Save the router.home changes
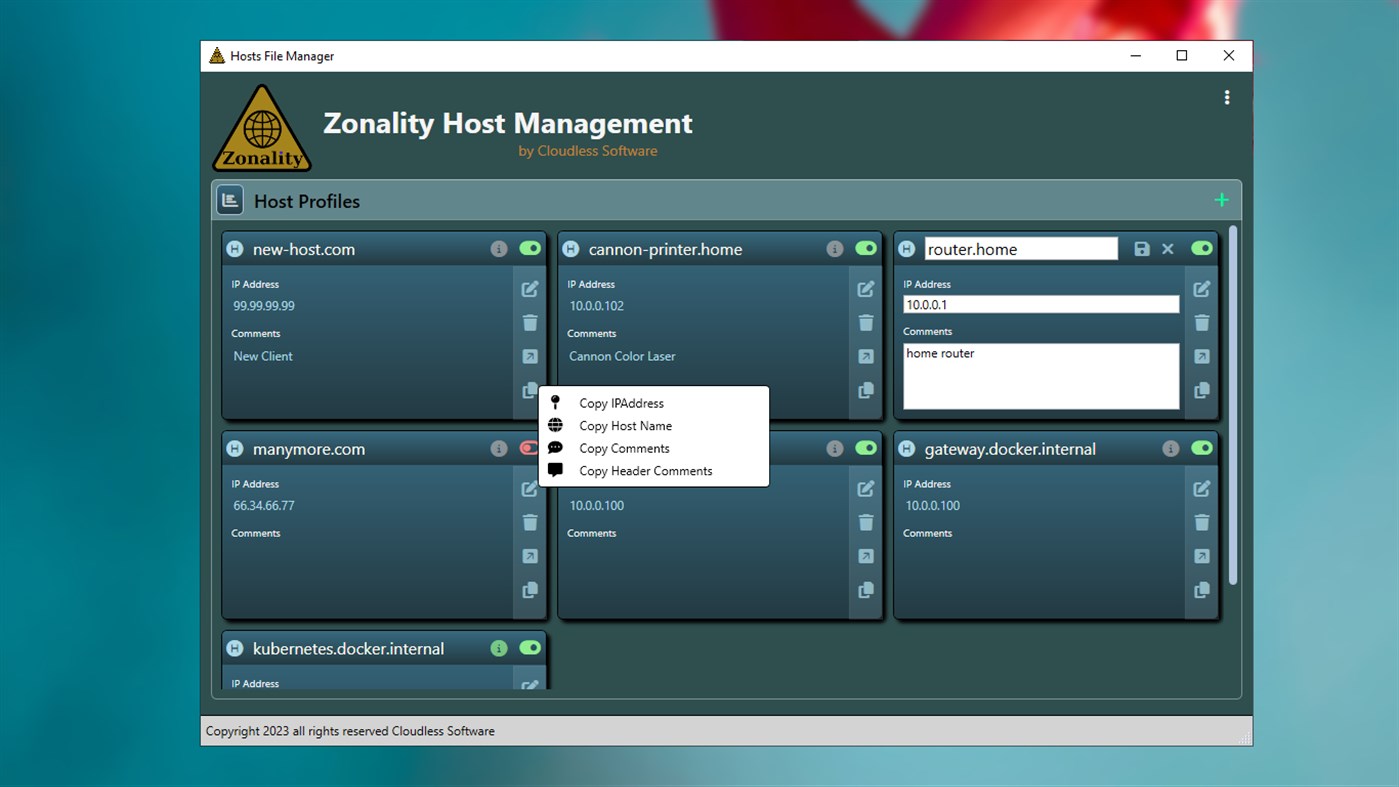This screenshot has height=787, width=1399. (1142, 248)
